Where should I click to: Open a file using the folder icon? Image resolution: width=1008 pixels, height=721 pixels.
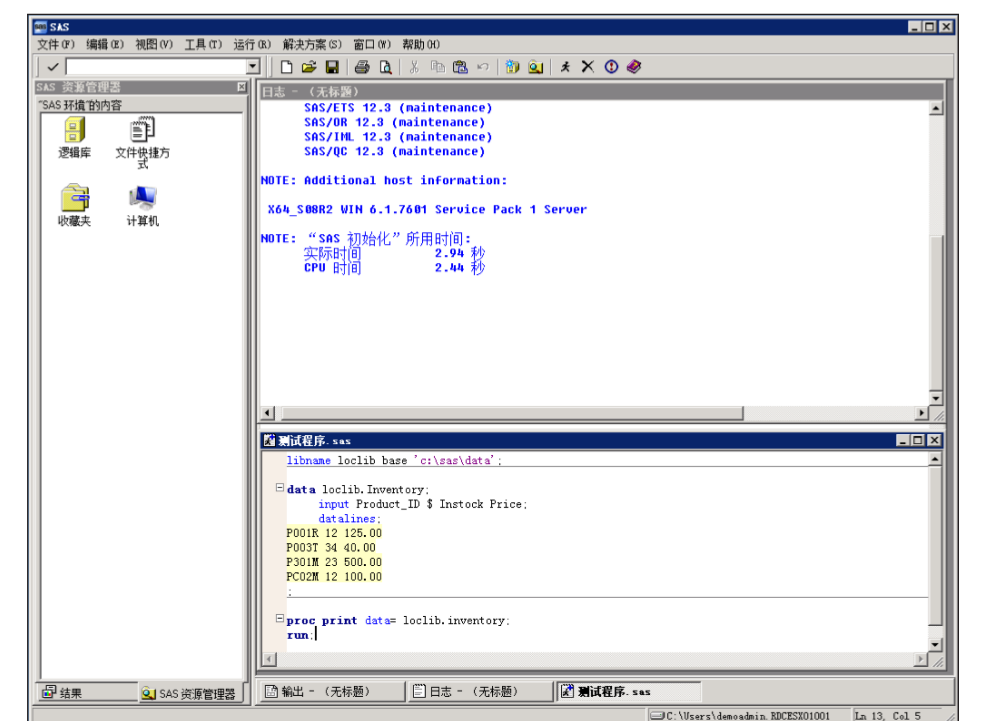pyautogui.click(x=309, y=67)
